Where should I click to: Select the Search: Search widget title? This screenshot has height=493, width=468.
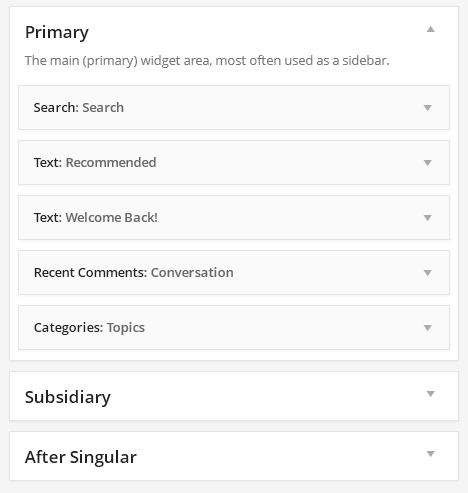pos(79,108)
